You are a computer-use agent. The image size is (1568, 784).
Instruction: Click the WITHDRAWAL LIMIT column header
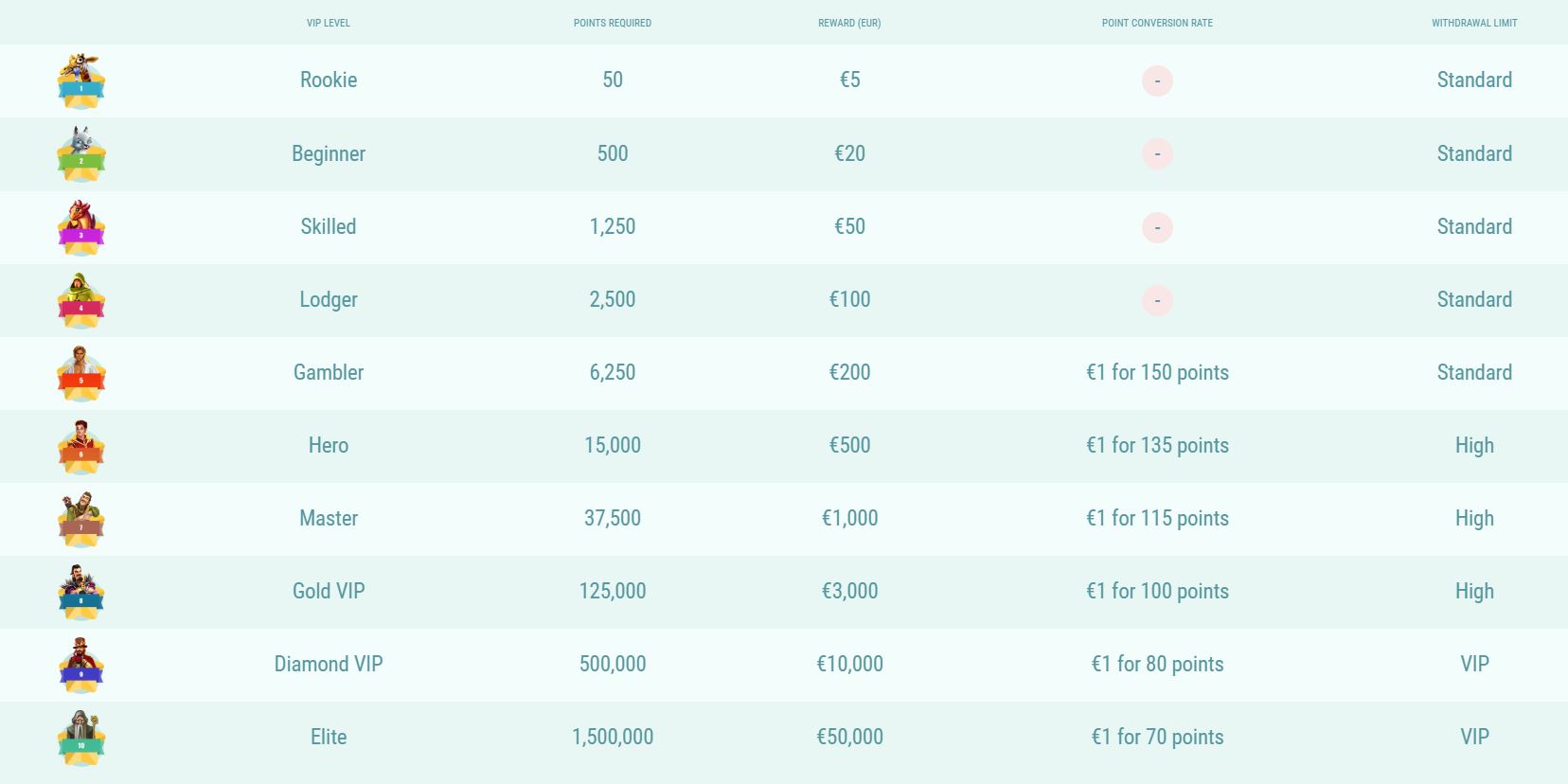(x=1474, y=23)
